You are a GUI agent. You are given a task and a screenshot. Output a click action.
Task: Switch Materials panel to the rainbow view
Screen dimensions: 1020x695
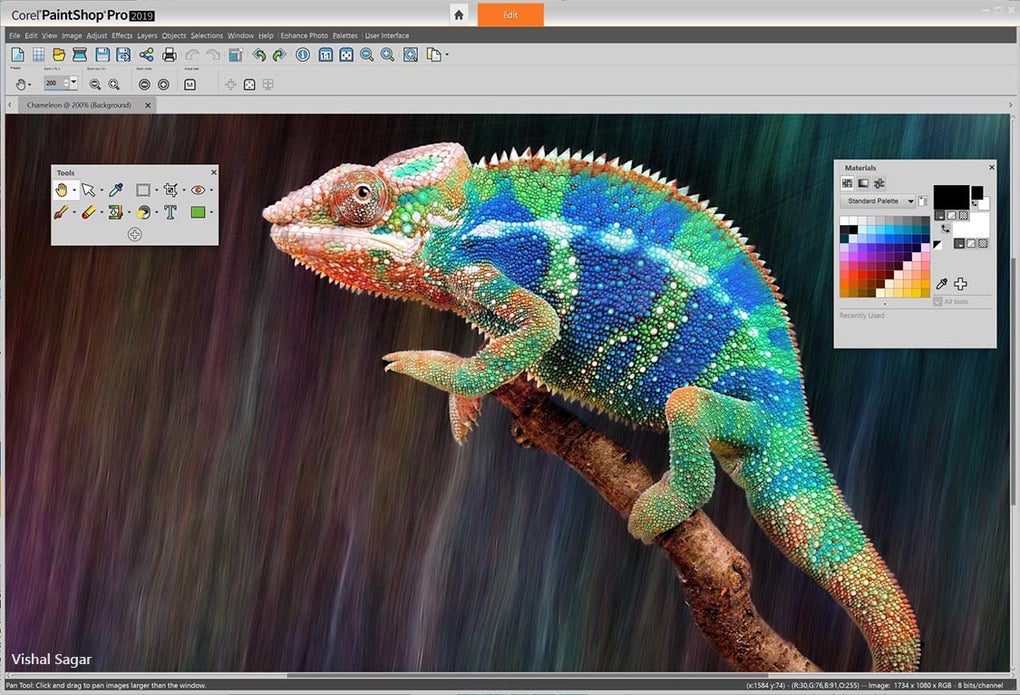(862, 182)
